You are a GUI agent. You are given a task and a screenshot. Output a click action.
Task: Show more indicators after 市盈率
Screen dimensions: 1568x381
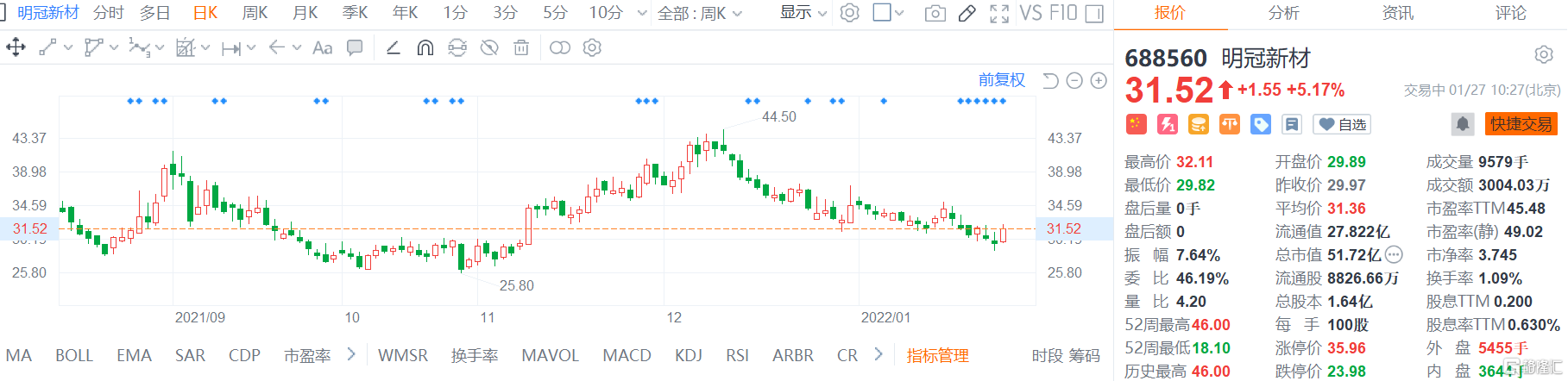[x=351, y=354]
